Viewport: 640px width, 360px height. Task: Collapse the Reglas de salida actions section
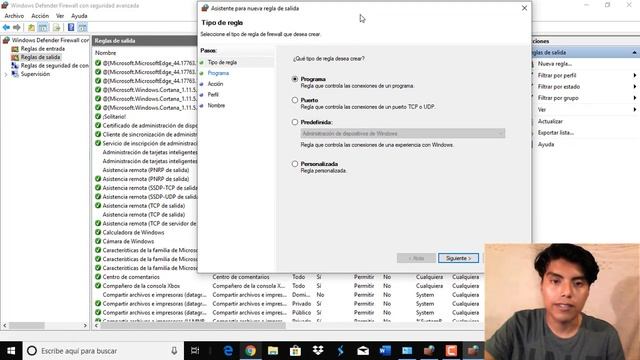click(634, 53)
